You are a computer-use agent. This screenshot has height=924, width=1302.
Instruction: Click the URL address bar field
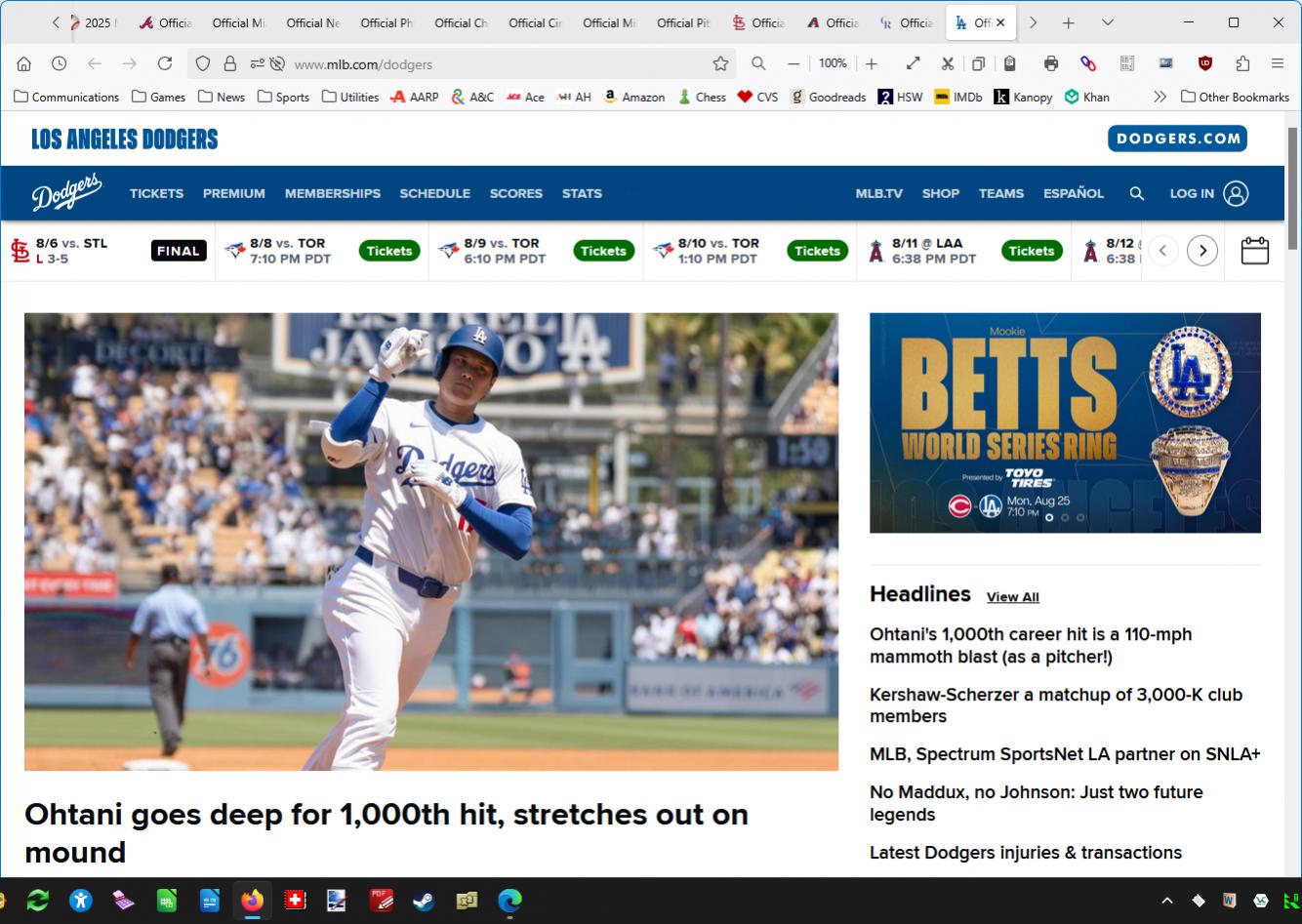click(x=488, y=63)
